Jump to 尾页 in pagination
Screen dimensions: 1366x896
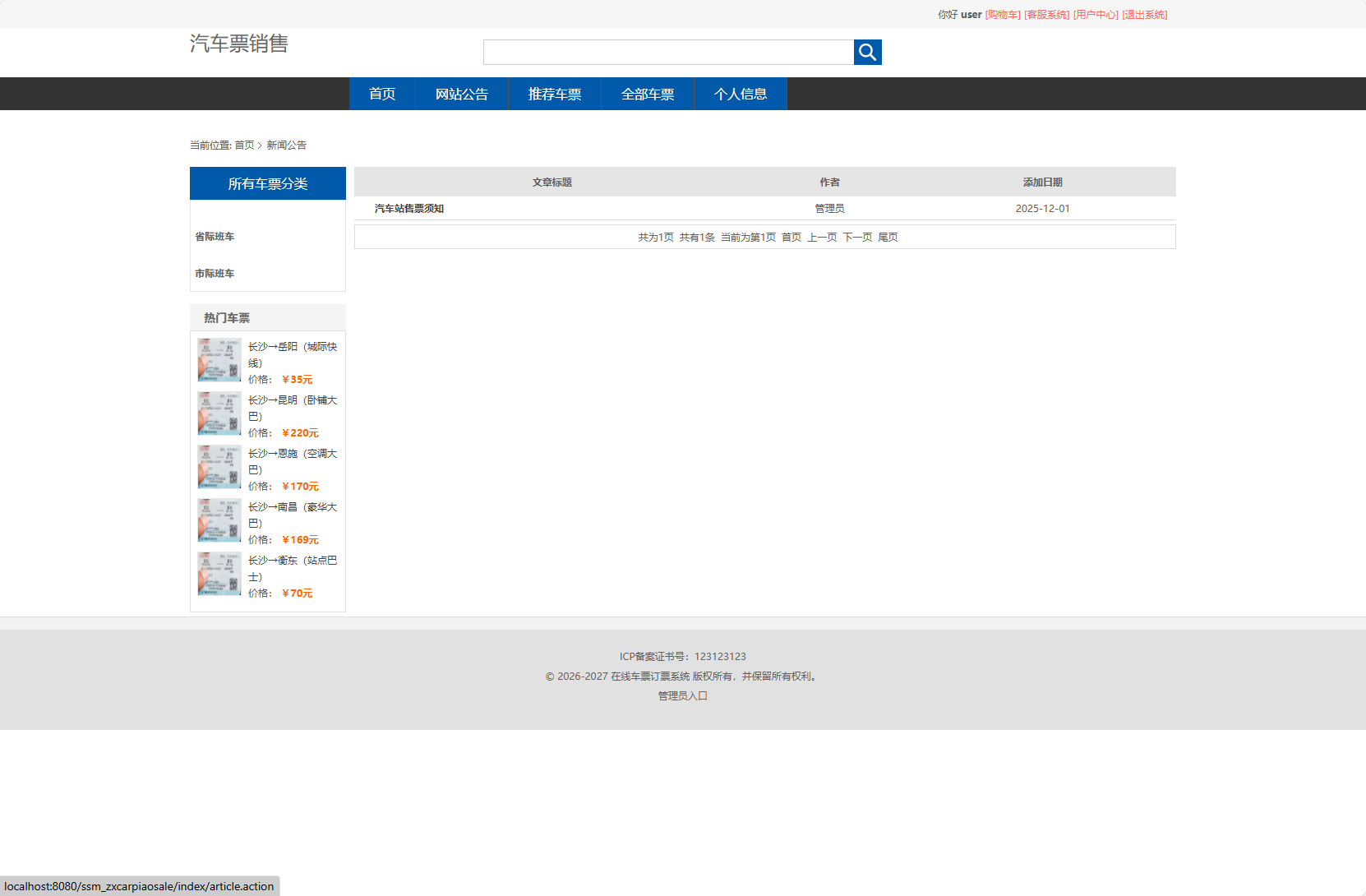click(888, 237)
